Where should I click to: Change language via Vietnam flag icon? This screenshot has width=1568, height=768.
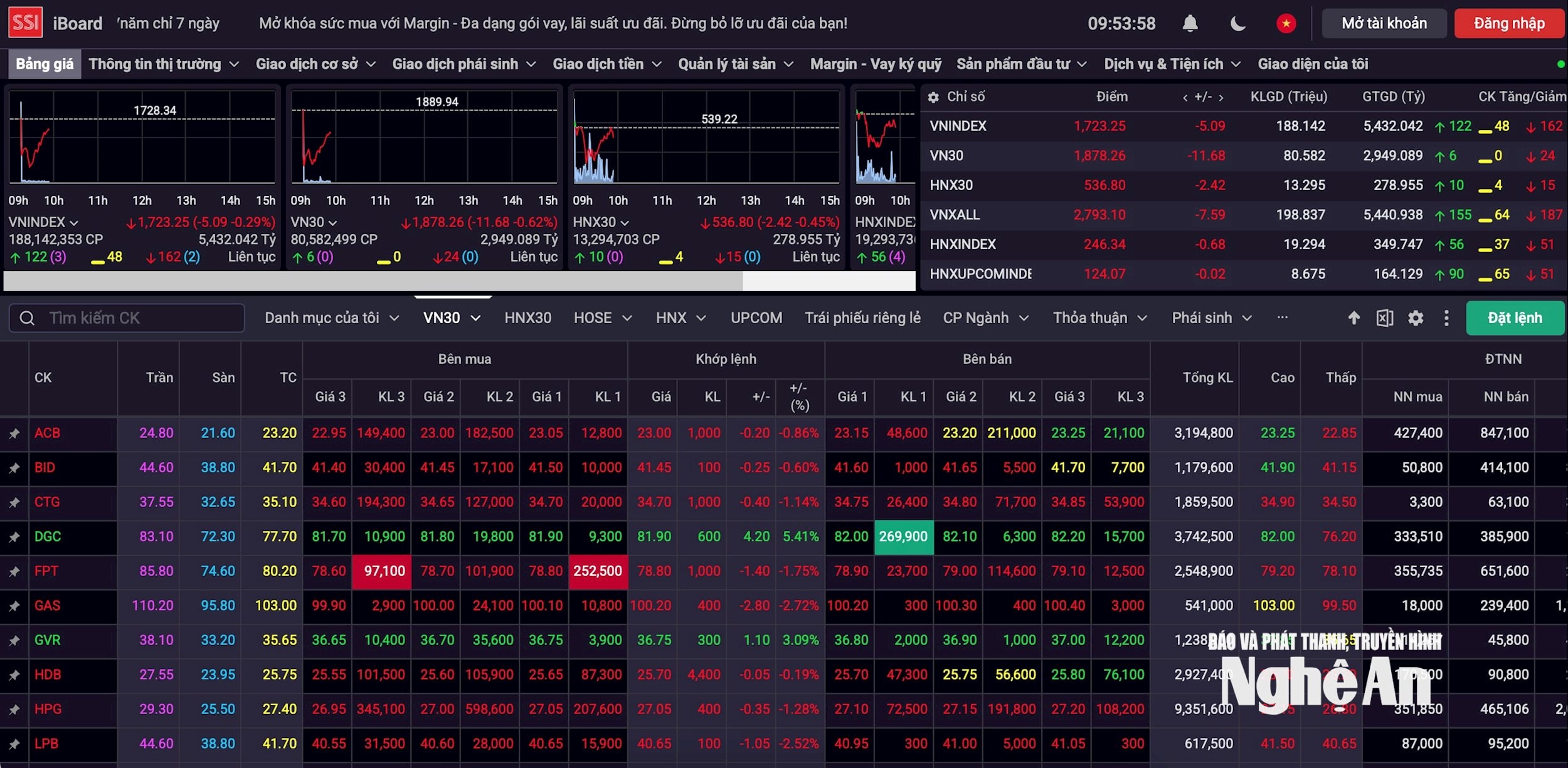click(x=1286, y=24)
